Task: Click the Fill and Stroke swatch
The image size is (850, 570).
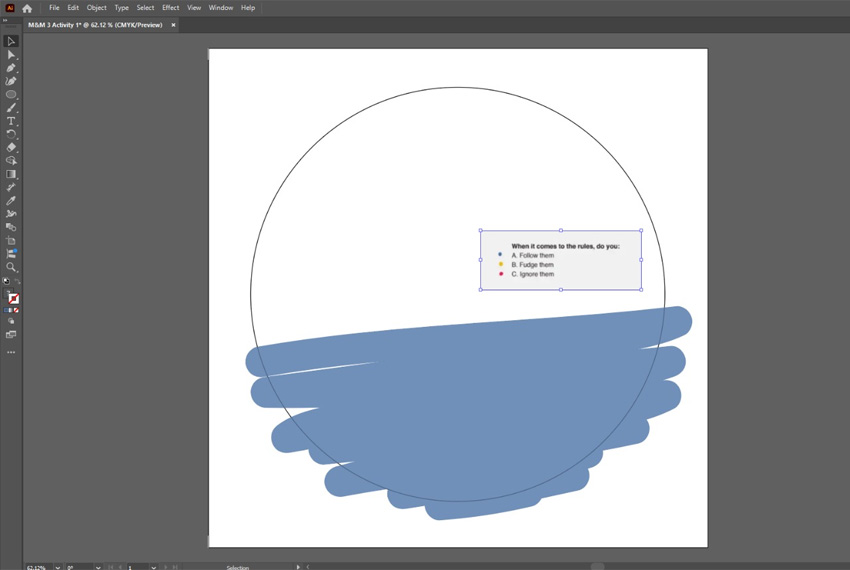Action: (12, 297)
